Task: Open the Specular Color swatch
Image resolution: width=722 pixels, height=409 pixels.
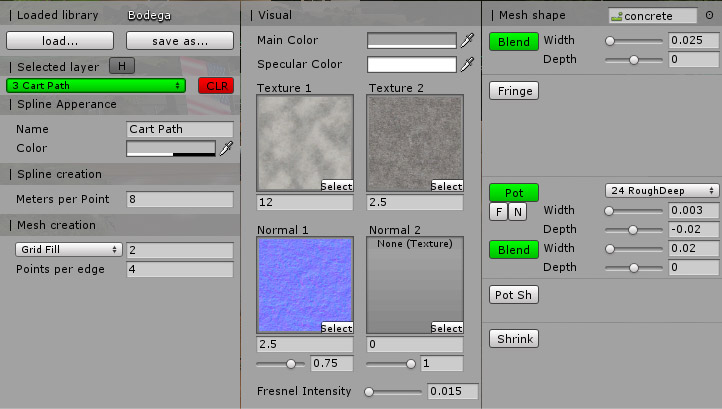Action: [412, 64]
